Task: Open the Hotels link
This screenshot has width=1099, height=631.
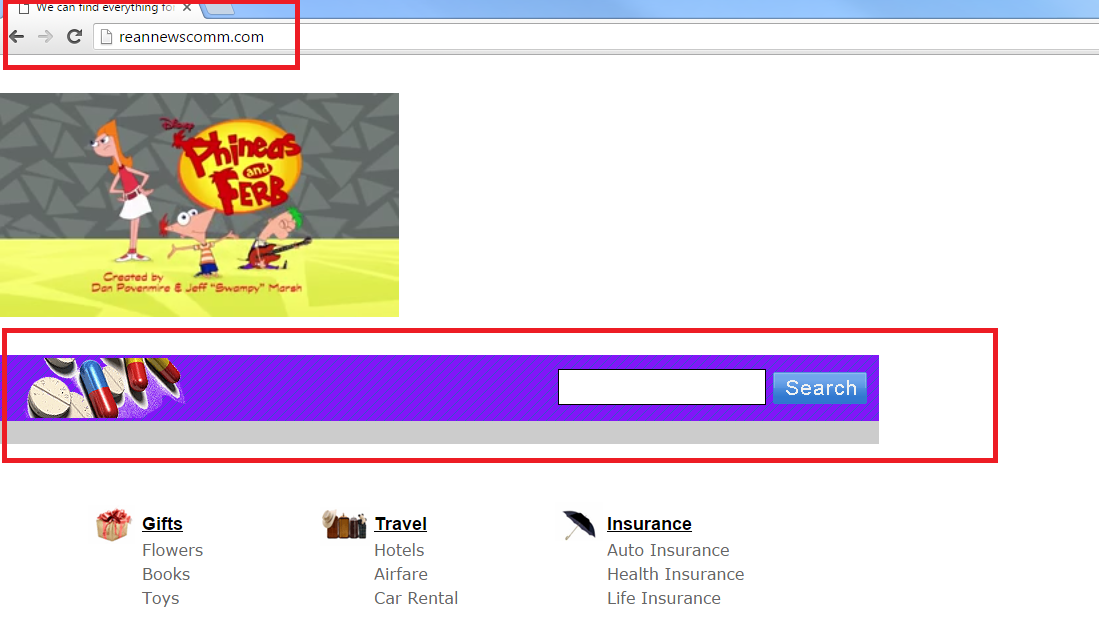Action: (x=399, y=550)
